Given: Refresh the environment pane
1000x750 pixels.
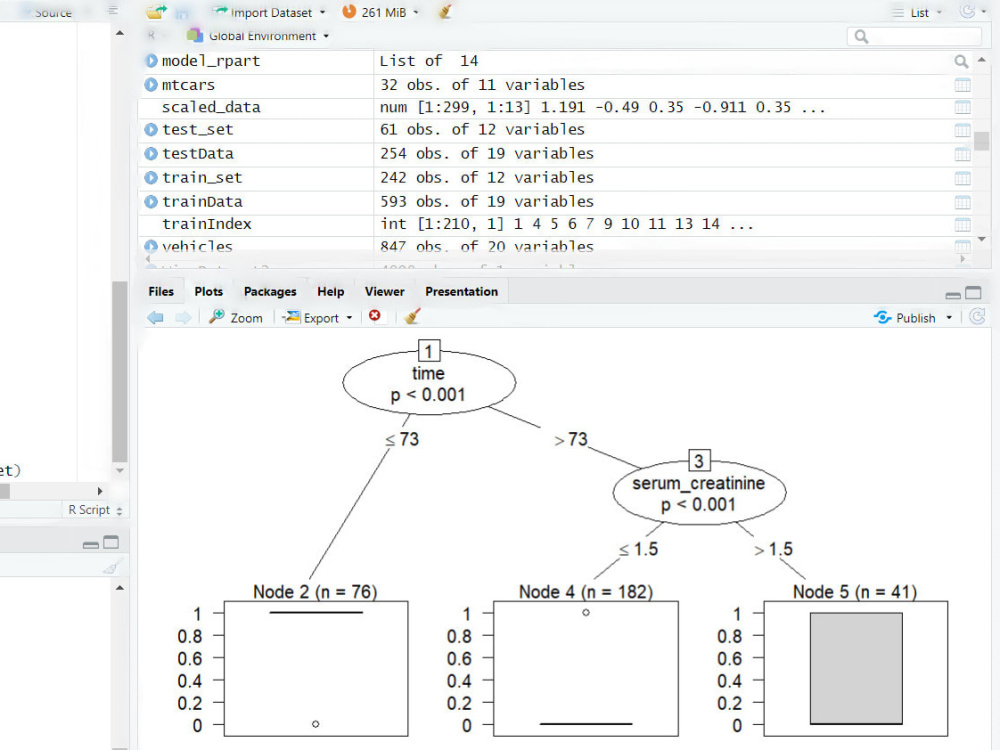Looking at the screenshot, I should coord(968,11).
